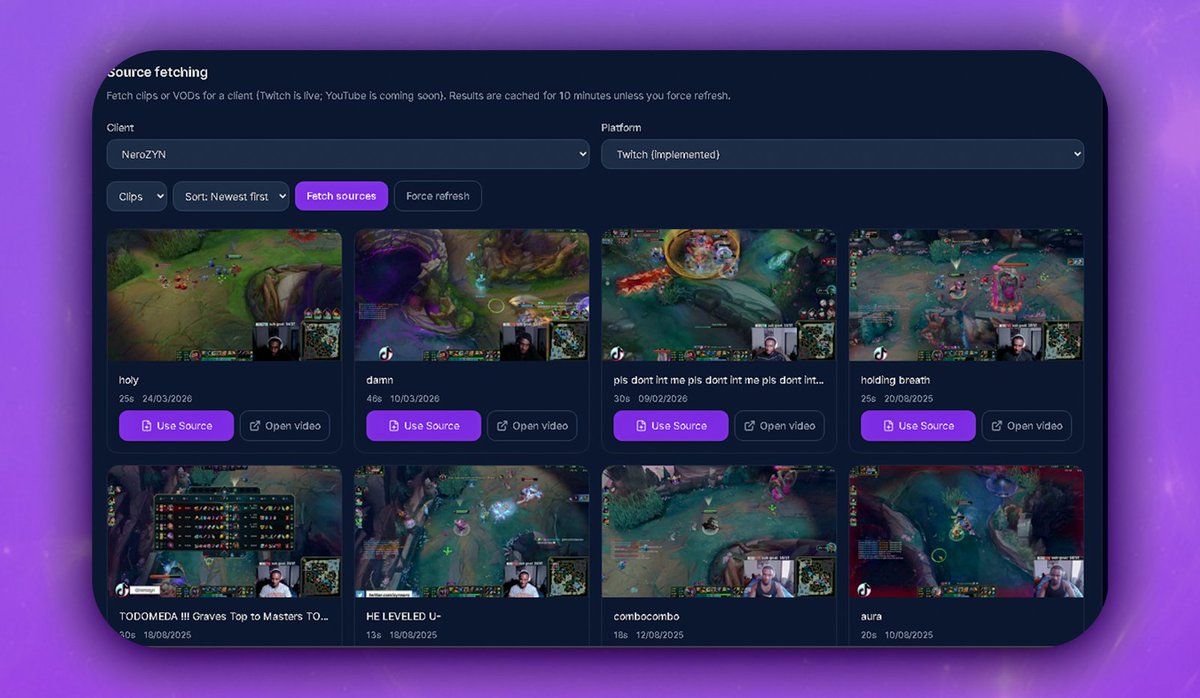Open video for 'pls dont int me' clip
This screenshot has width=1200, height=698.
(x=779, y=426)
